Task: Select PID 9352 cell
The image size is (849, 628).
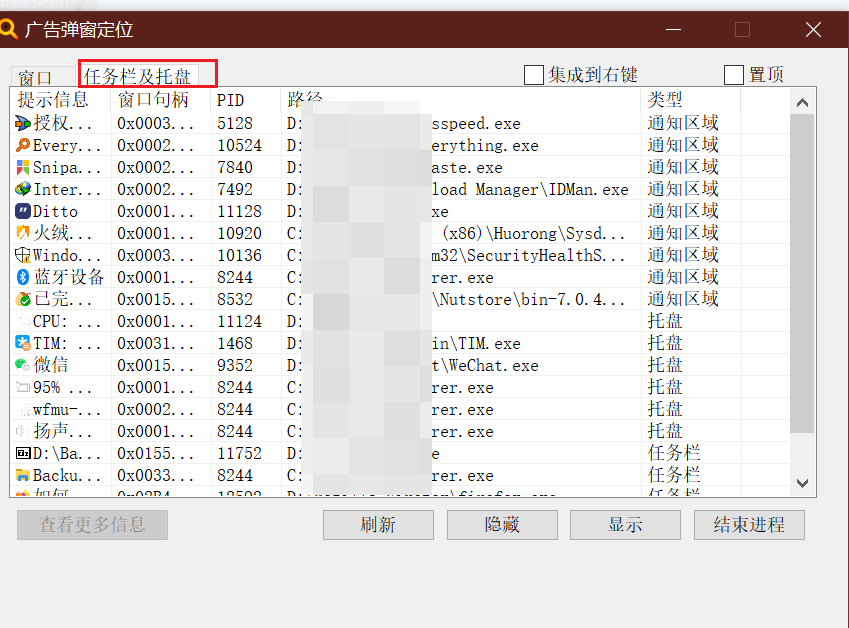Action: click(x=235, y=365)
